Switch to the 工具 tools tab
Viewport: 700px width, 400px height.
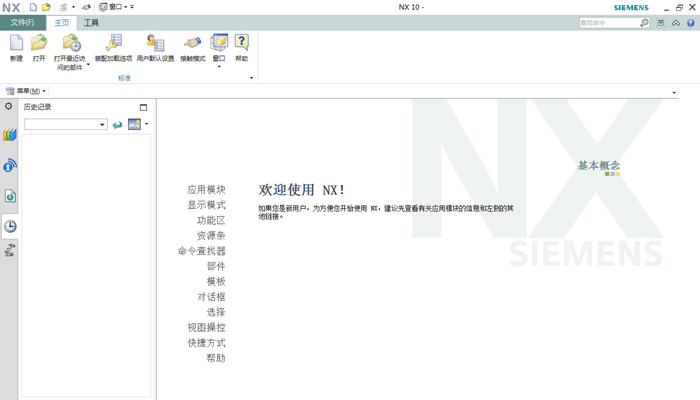tap(91, 23)
